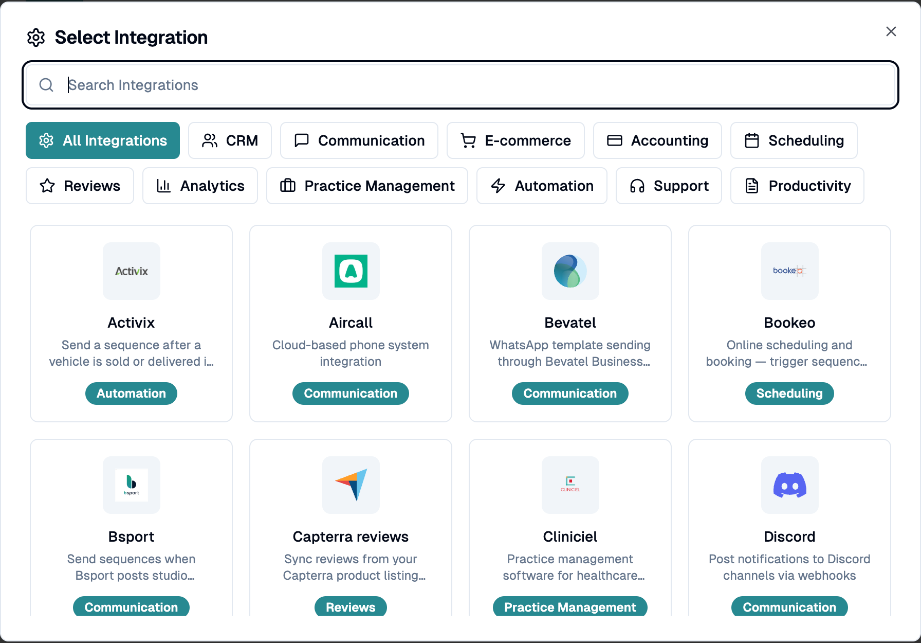Click 'Cloud-based phone system integration' description
This screenshot has width=921, height=643.
(x=351, y=354)
